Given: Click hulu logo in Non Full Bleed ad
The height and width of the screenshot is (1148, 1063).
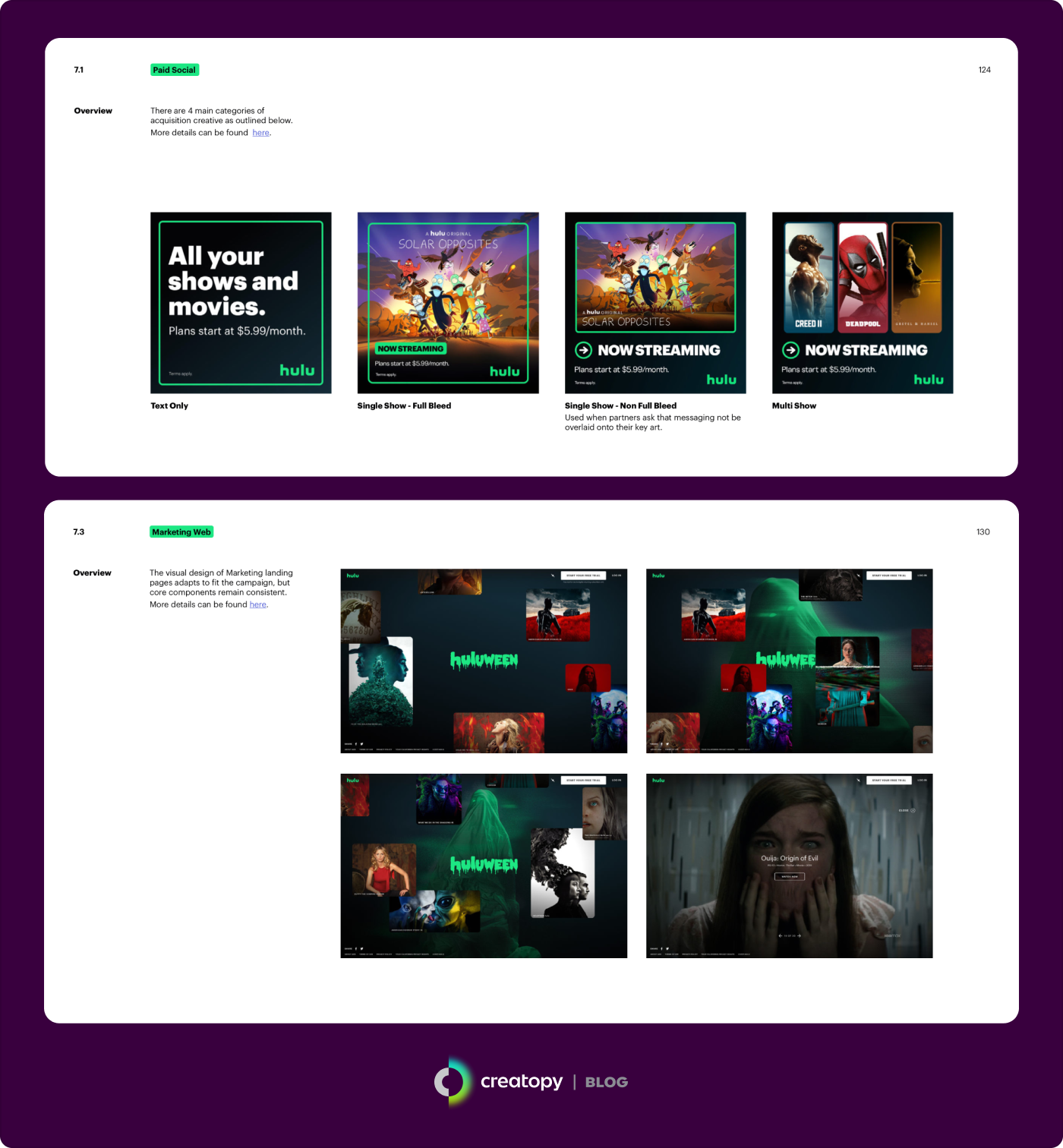Looking at the screenshot, I should 721,380.
